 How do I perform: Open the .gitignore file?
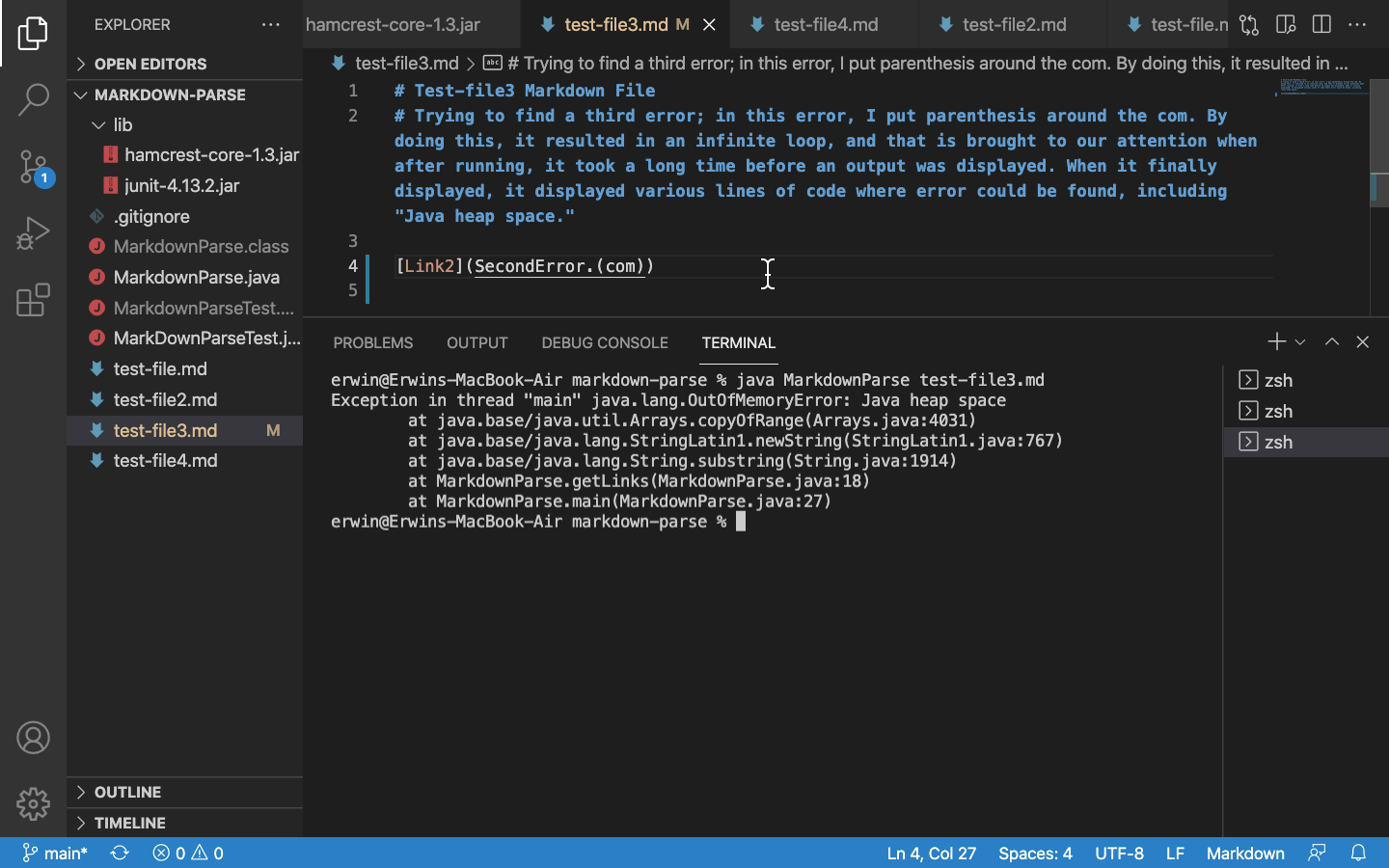(x=184, y=216)
